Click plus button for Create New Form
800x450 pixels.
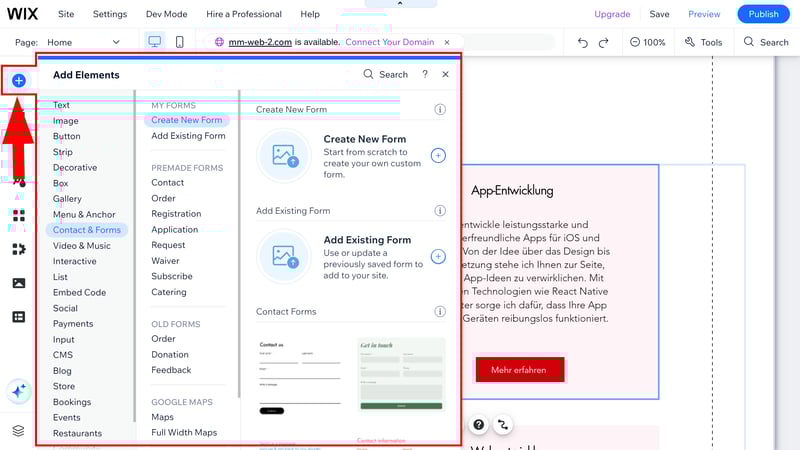(x=438, y=156)
